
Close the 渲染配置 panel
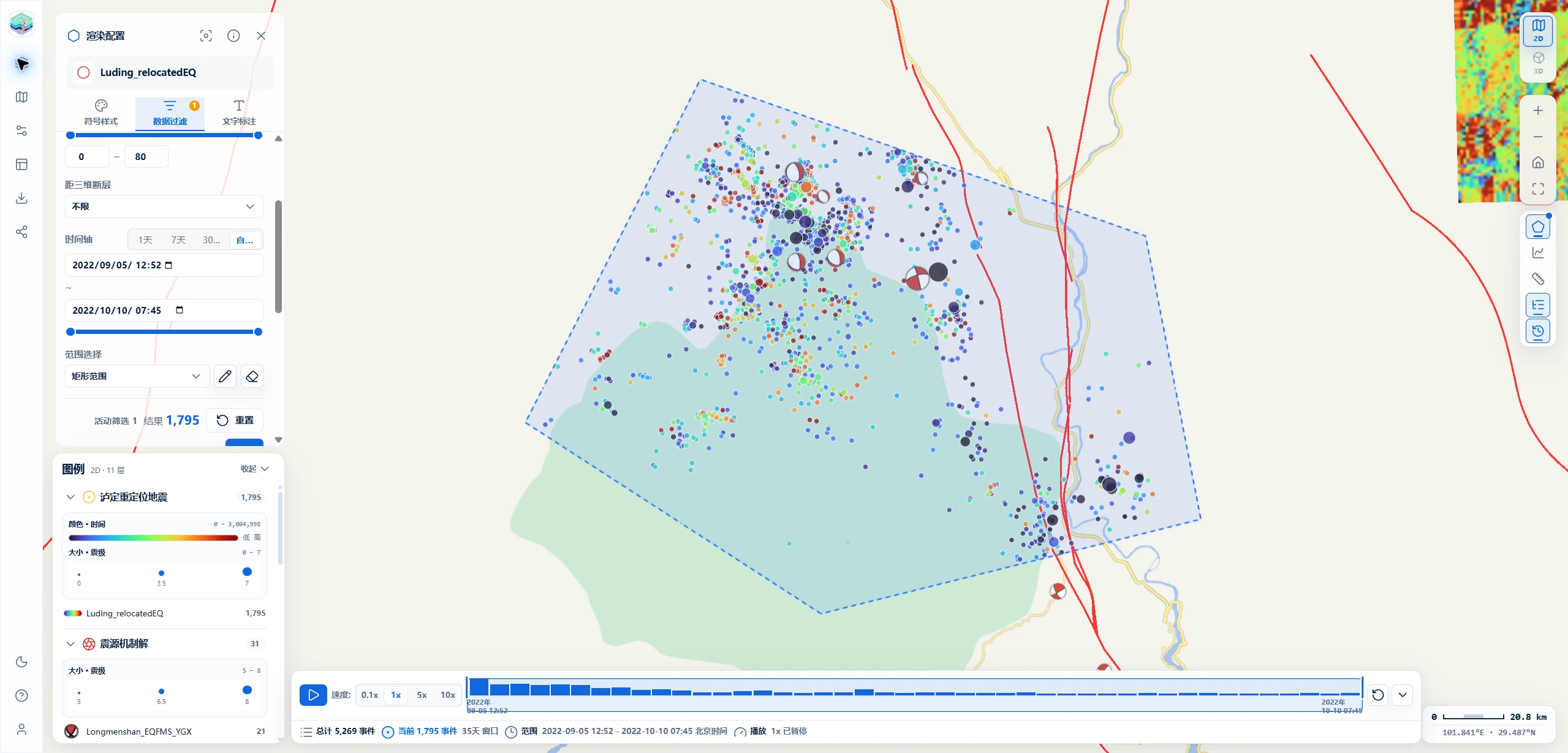(261, 36)
